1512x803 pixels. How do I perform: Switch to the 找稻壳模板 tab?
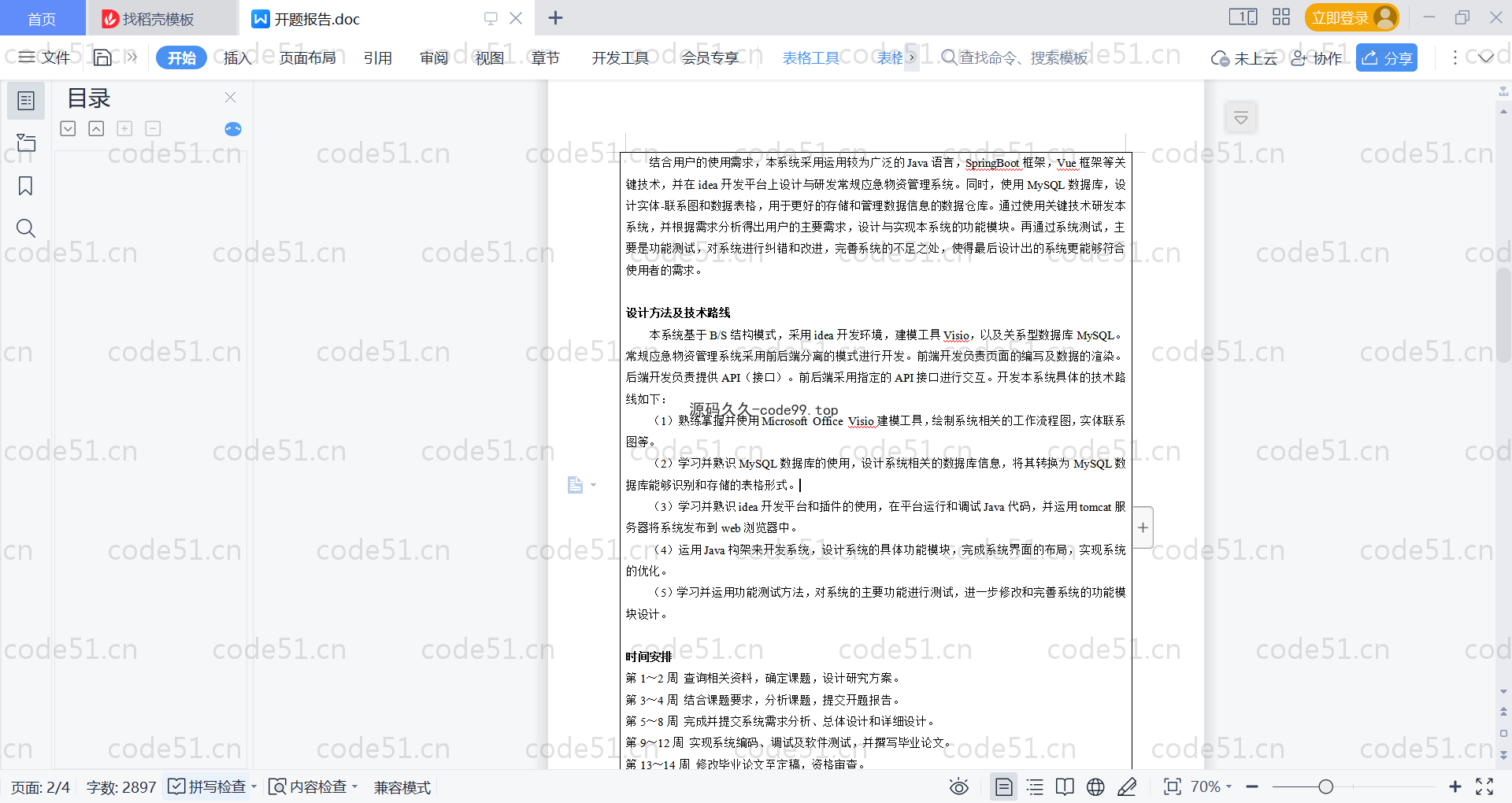(160, 19)
